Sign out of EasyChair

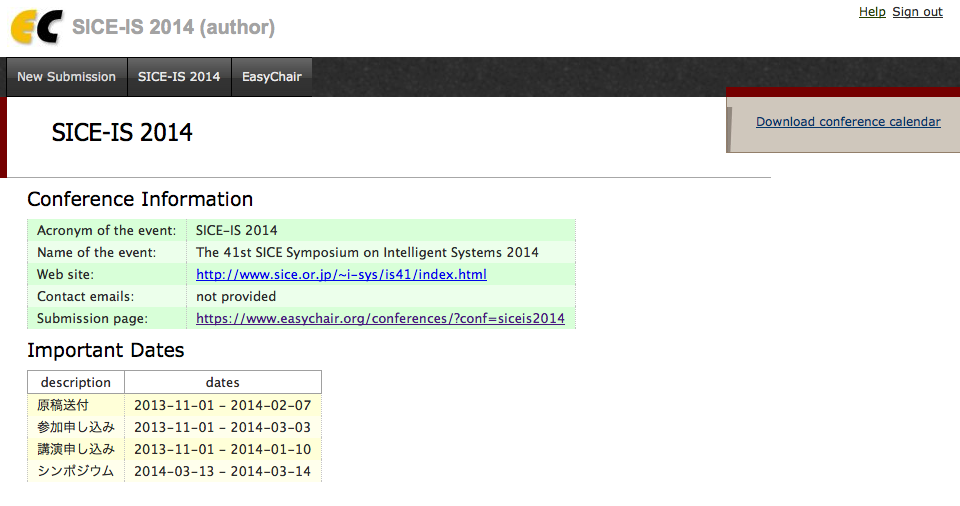point(917,12)
